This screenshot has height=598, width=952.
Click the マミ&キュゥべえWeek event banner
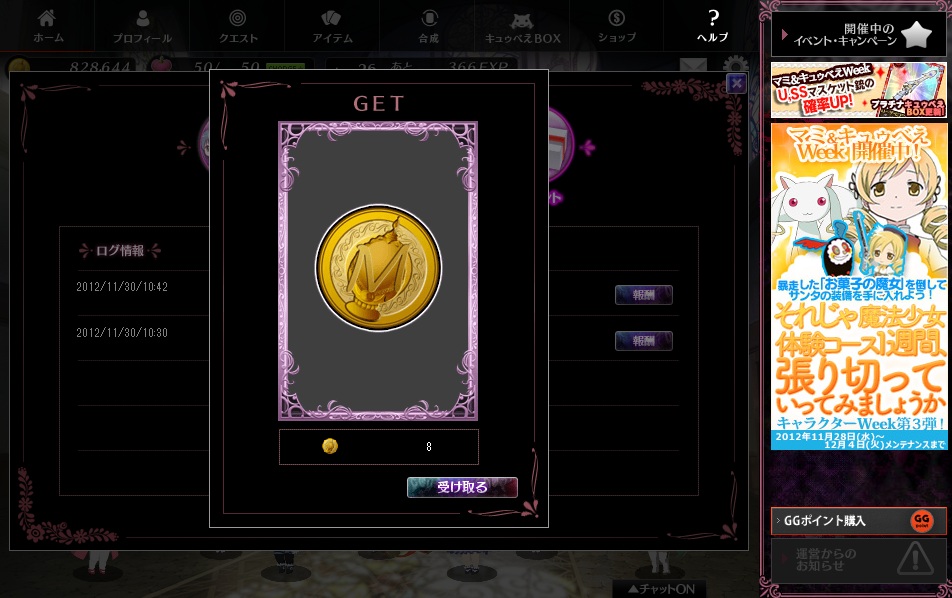tap(858, 287)
